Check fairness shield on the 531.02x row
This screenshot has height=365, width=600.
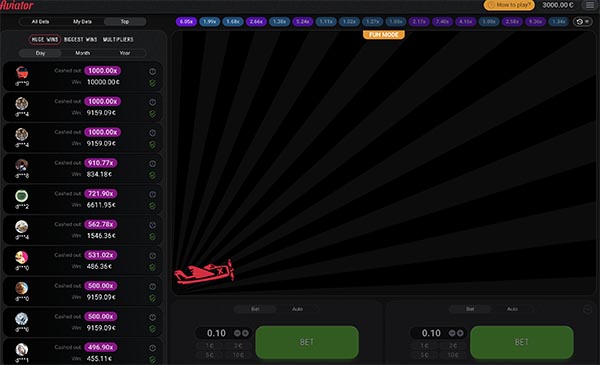click(x=152, y=267)
